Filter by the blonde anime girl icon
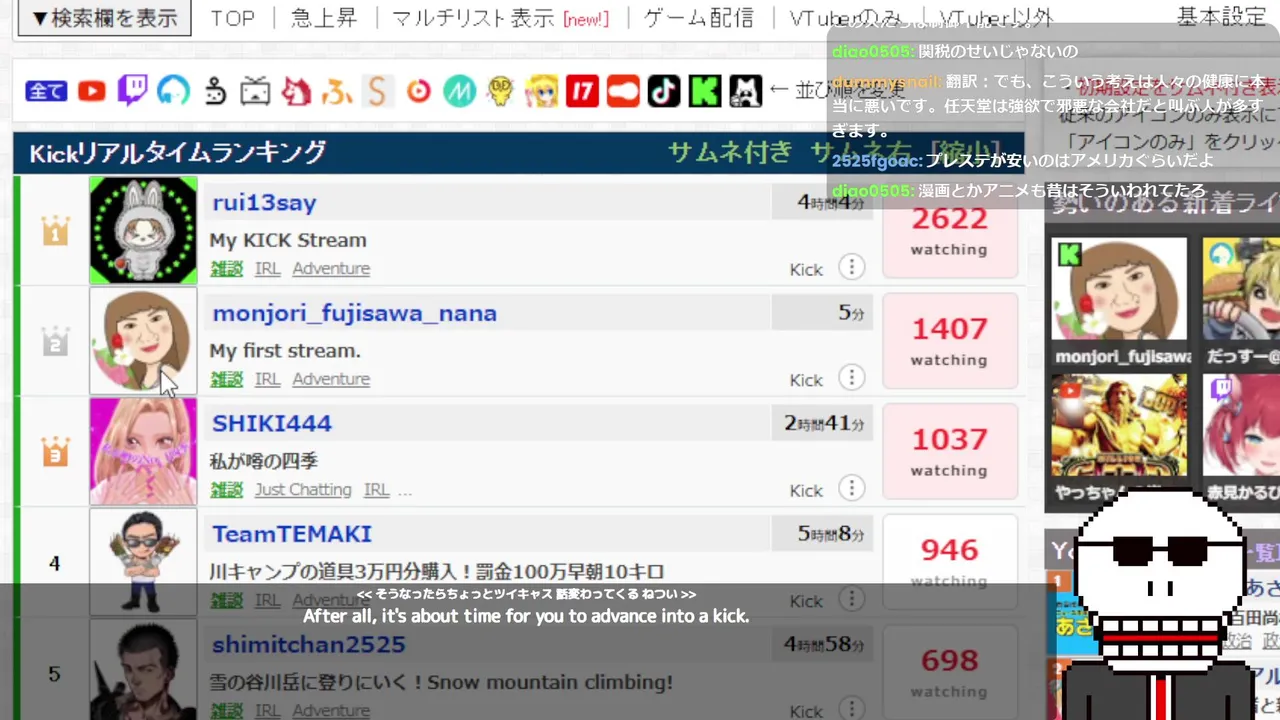 (541, 92)
